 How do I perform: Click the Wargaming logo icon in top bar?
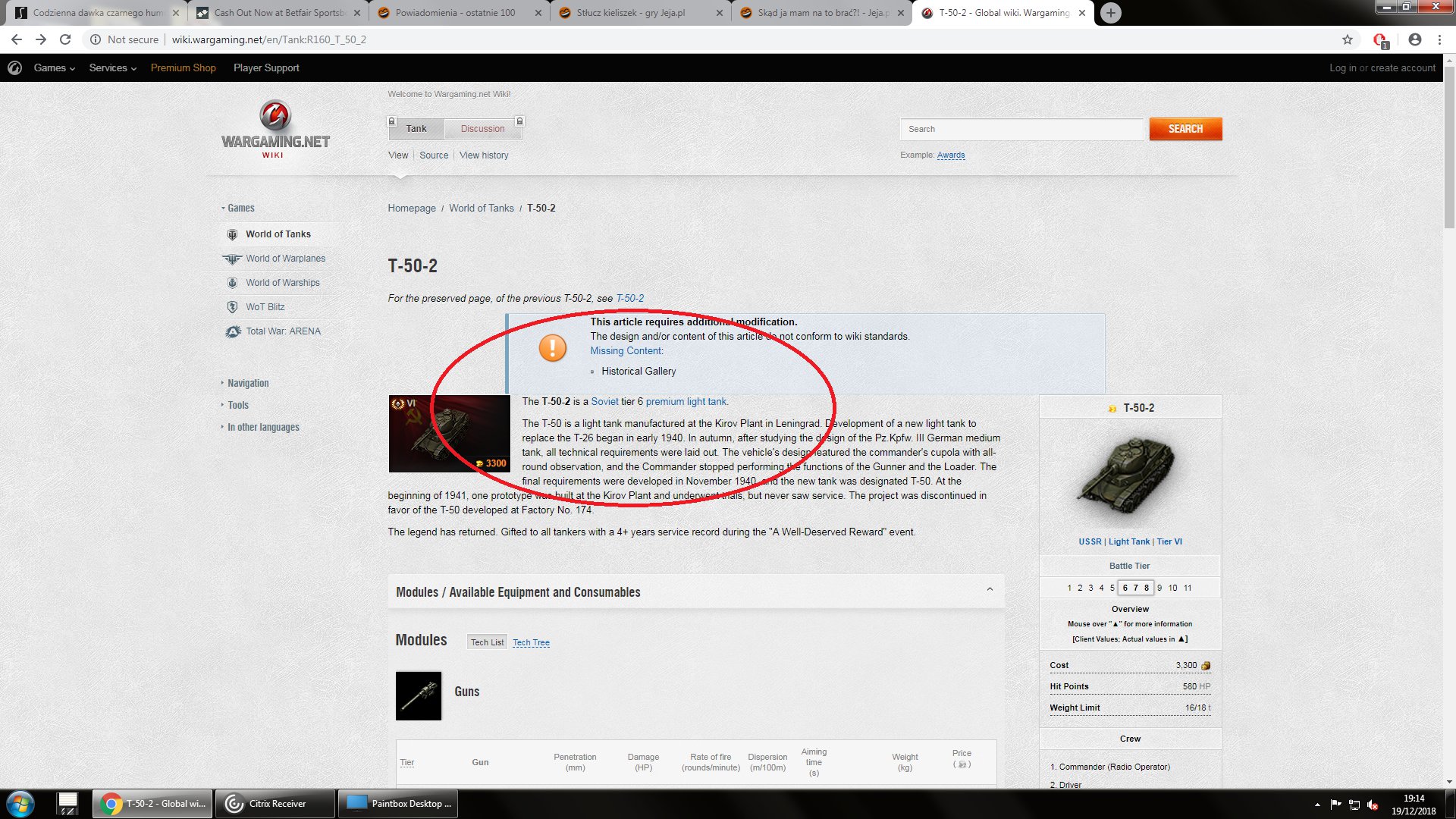(x=14, y=68)
